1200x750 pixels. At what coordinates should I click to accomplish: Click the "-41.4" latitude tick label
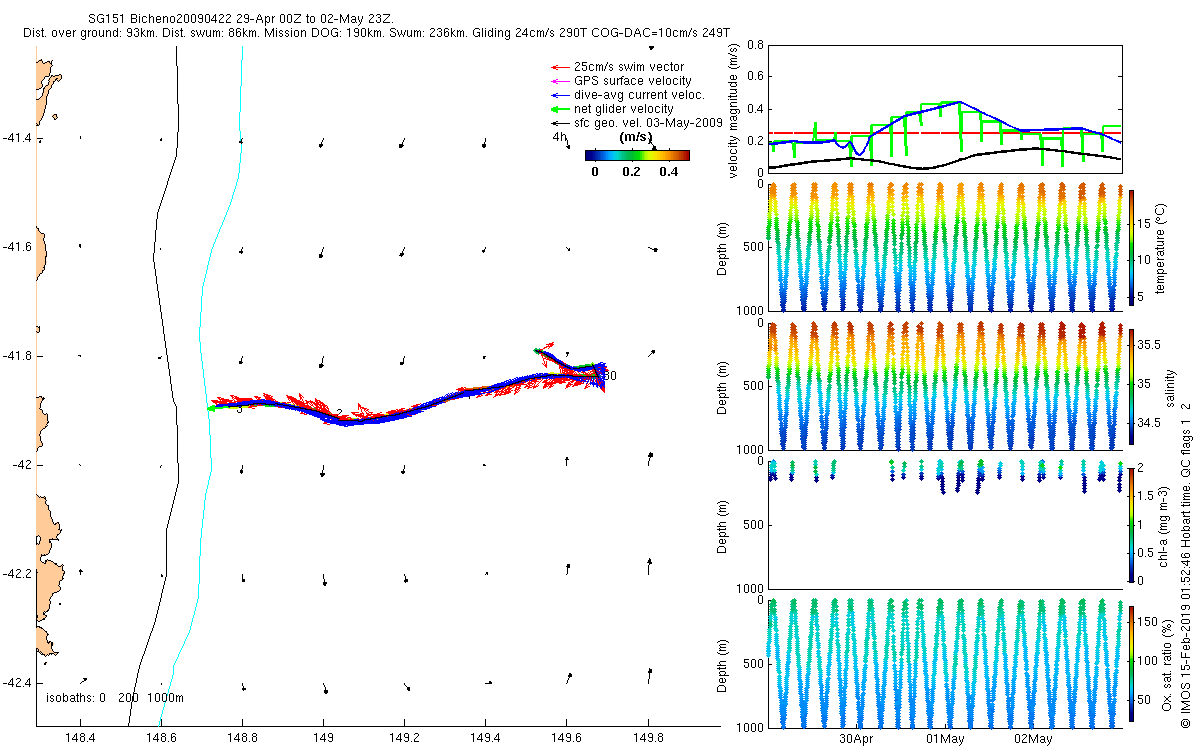point(16,138)
